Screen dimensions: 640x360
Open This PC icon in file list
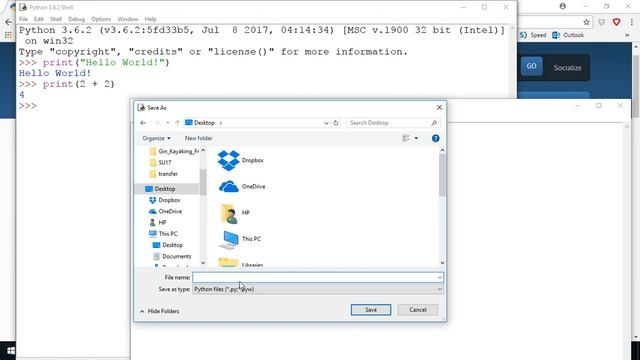pyautogui.click(x=229, y=239)
